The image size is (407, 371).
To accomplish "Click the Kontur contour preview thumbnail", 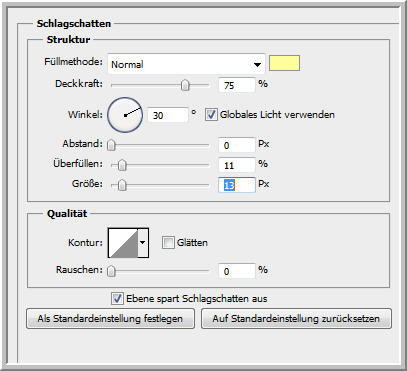I will pyautogui.click(x=123, y=243).
